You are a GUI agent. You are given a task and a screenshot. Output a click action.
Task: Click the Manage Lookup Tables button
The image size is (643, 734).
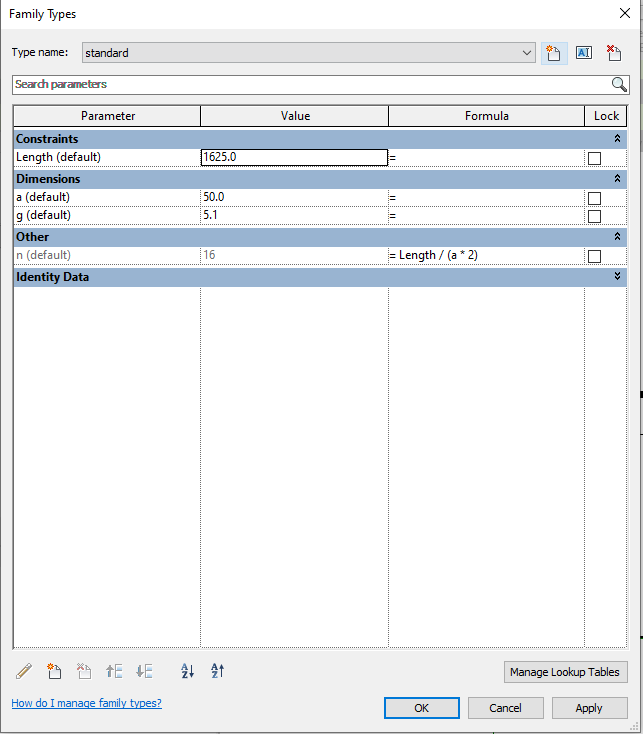coord(566,672)
